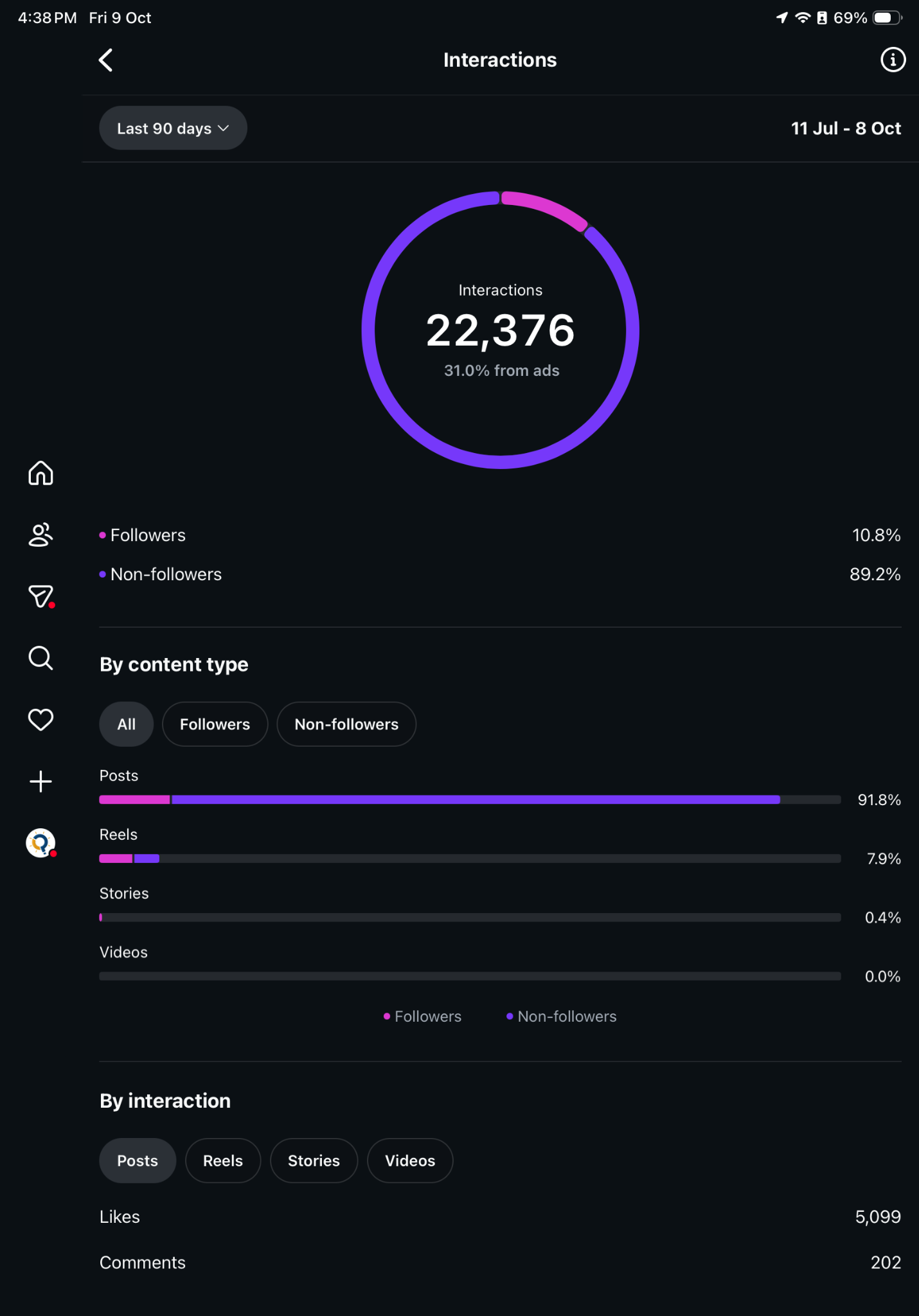This screenshot has height=1316, width=919.
Task: Tap the Wi-Fi icon in status bar
Action: click(803, 18)
